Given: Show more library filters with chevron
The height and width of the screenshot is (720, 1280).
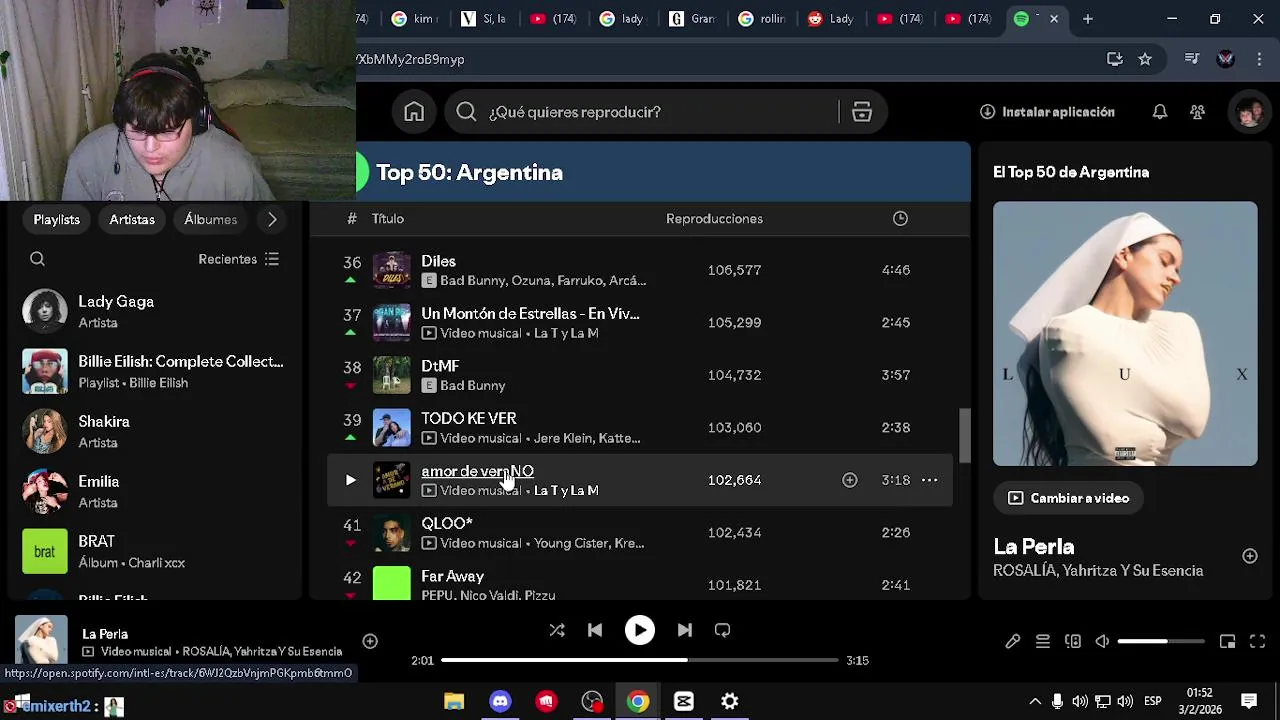Looking at the screenshot, I should click(x=272, y=219).
